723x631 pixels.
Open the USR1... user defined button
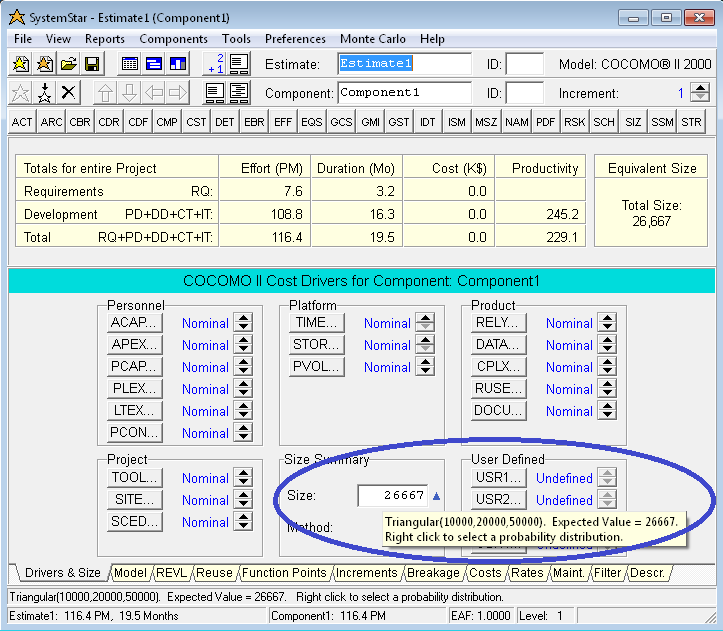(498, 477)
